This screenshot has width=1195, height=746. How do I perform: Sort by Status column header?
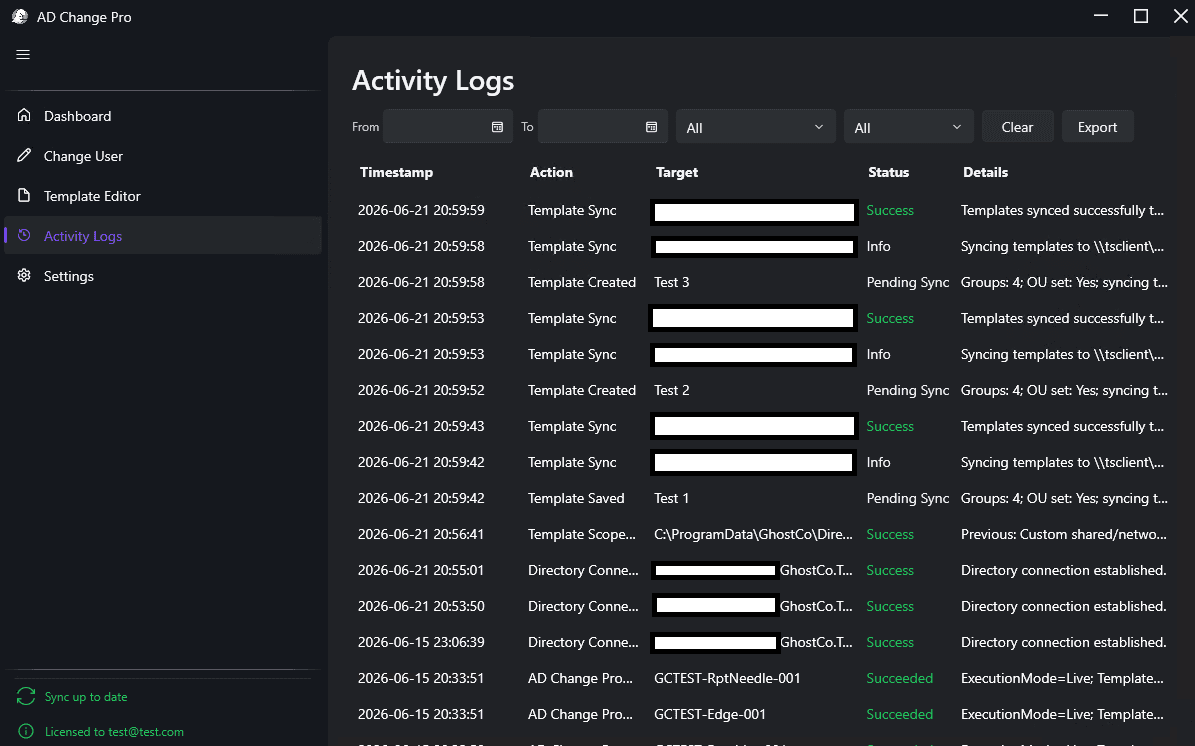point(889,172)
